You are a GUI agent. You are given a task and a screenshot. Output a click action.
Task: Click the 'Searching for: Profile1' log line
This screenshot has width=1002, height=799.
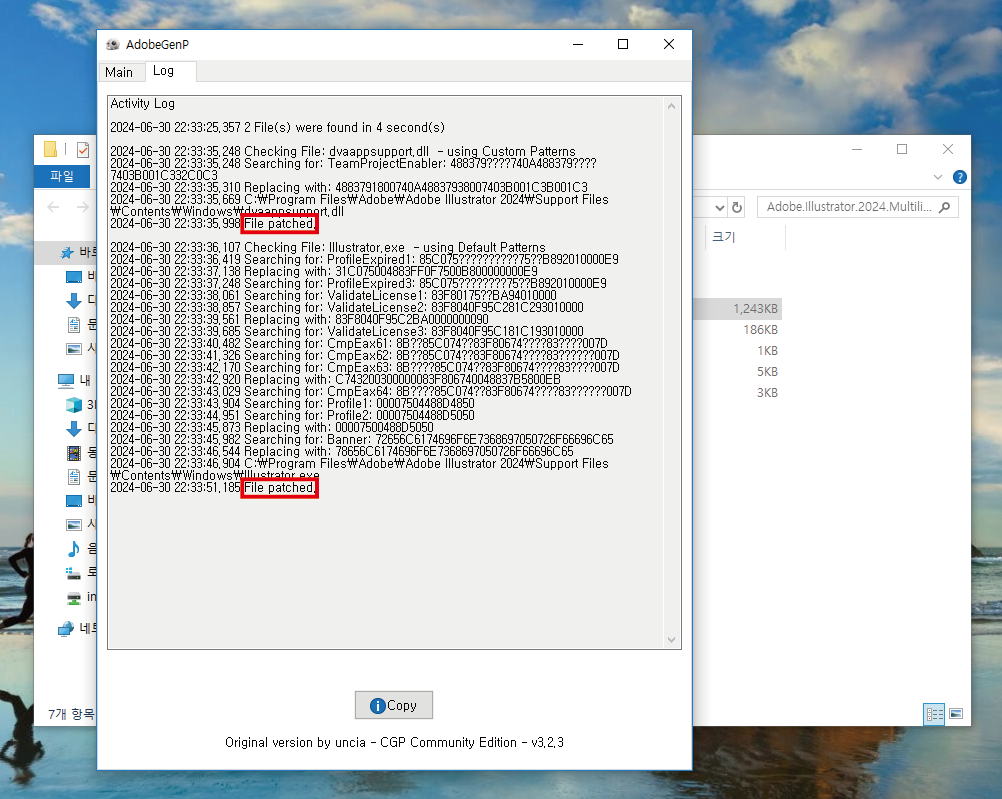pos(292,403)
